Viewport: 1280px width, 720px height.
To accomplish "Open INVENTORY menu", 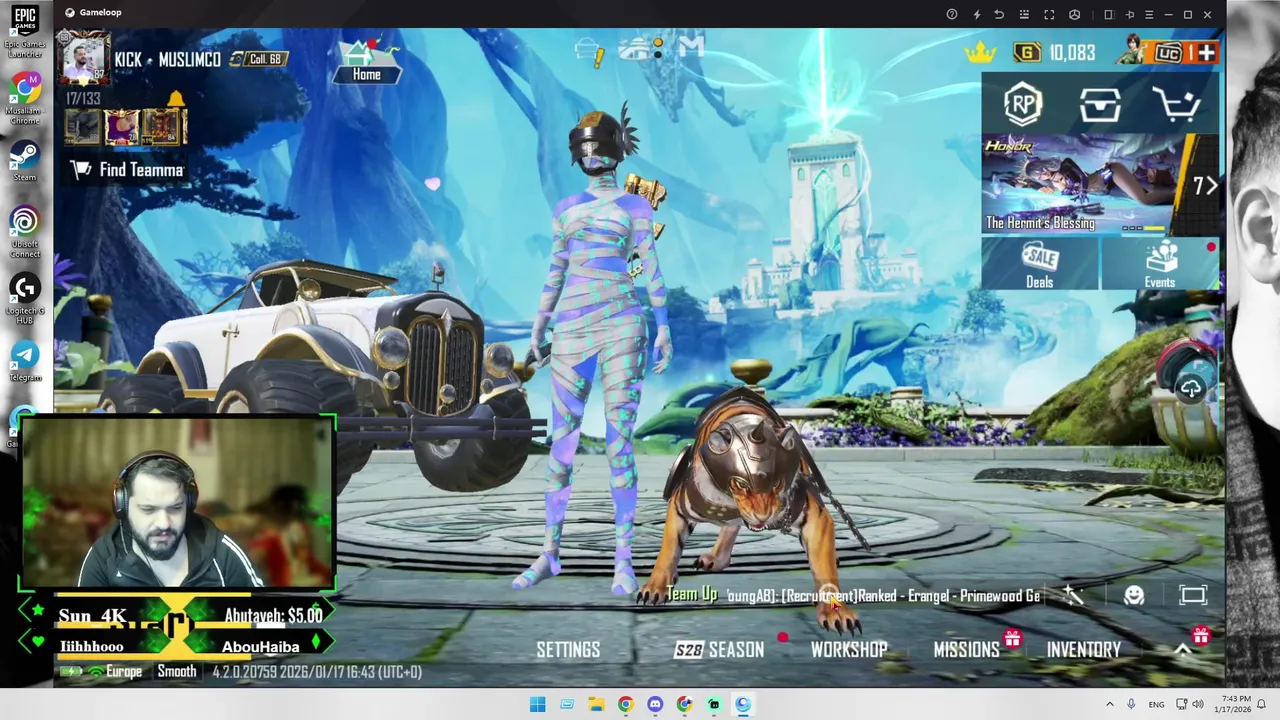I will 1083,650.
